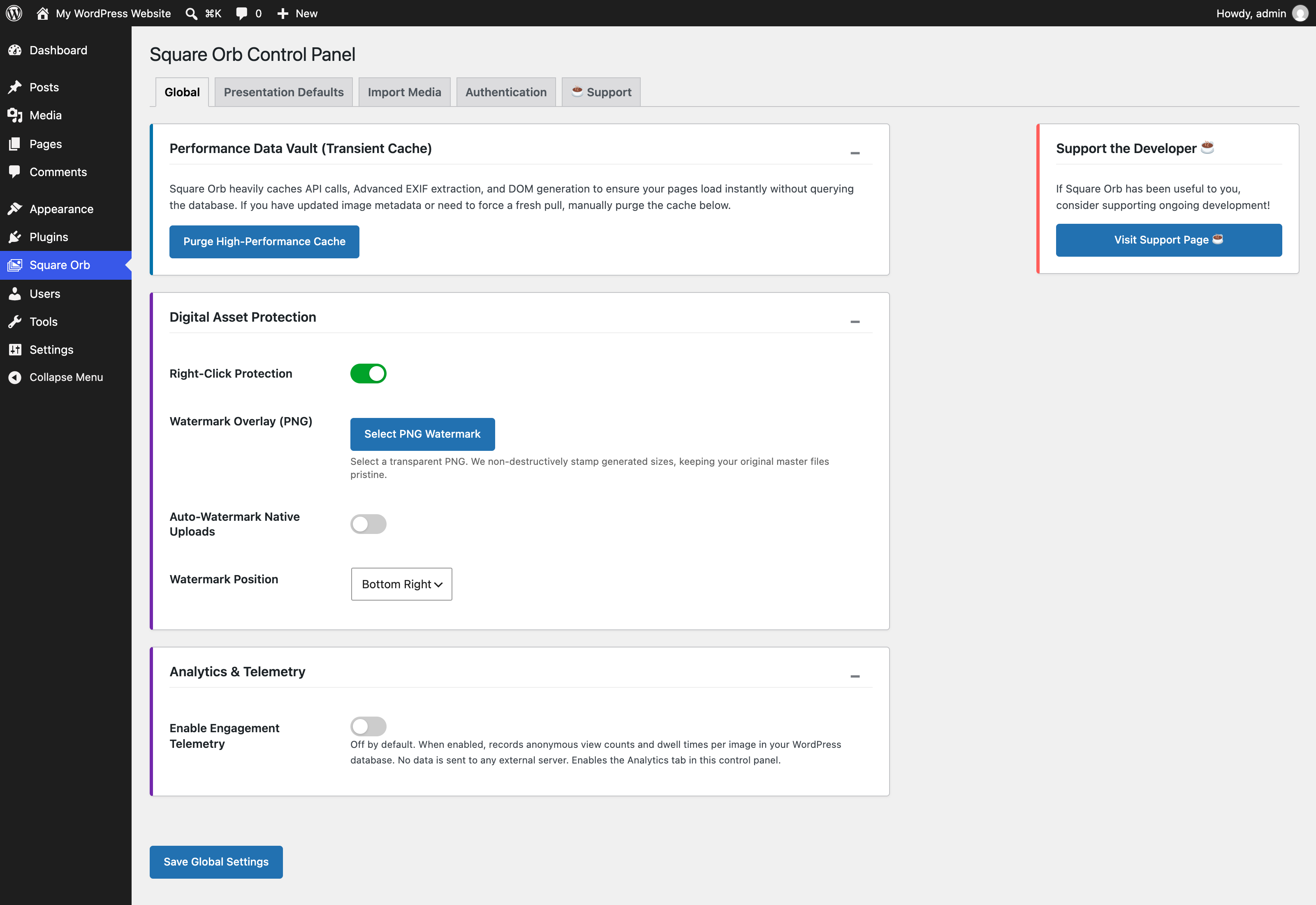The height and width of the screenshot is (905, 1316).
Task: Click the Plugins plug icon
Action: click(15, 237)
